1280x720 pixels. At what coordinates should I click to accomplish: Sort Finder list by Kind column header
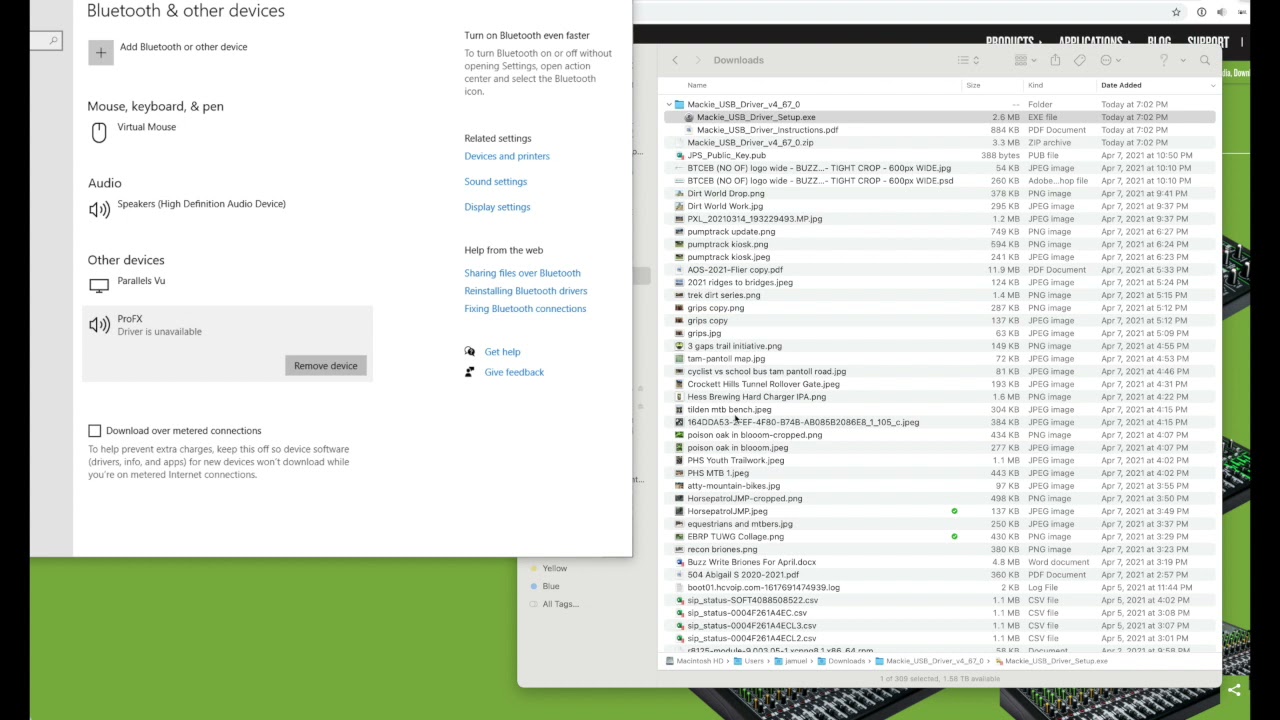[x=1035, y=85]
